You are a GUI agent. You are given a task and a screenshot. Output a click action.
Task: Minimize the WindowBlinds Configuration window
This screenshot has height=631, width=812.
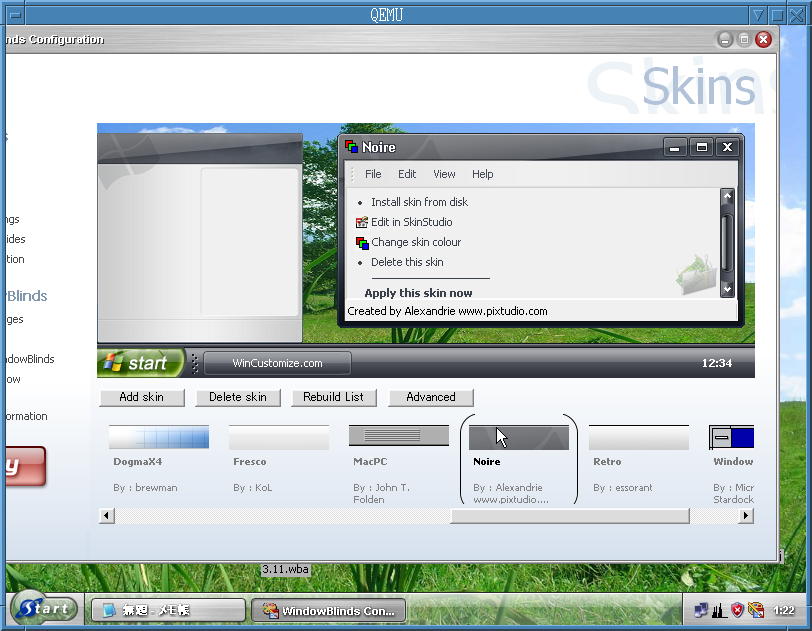pyautogui.click(x=725, y=39)
